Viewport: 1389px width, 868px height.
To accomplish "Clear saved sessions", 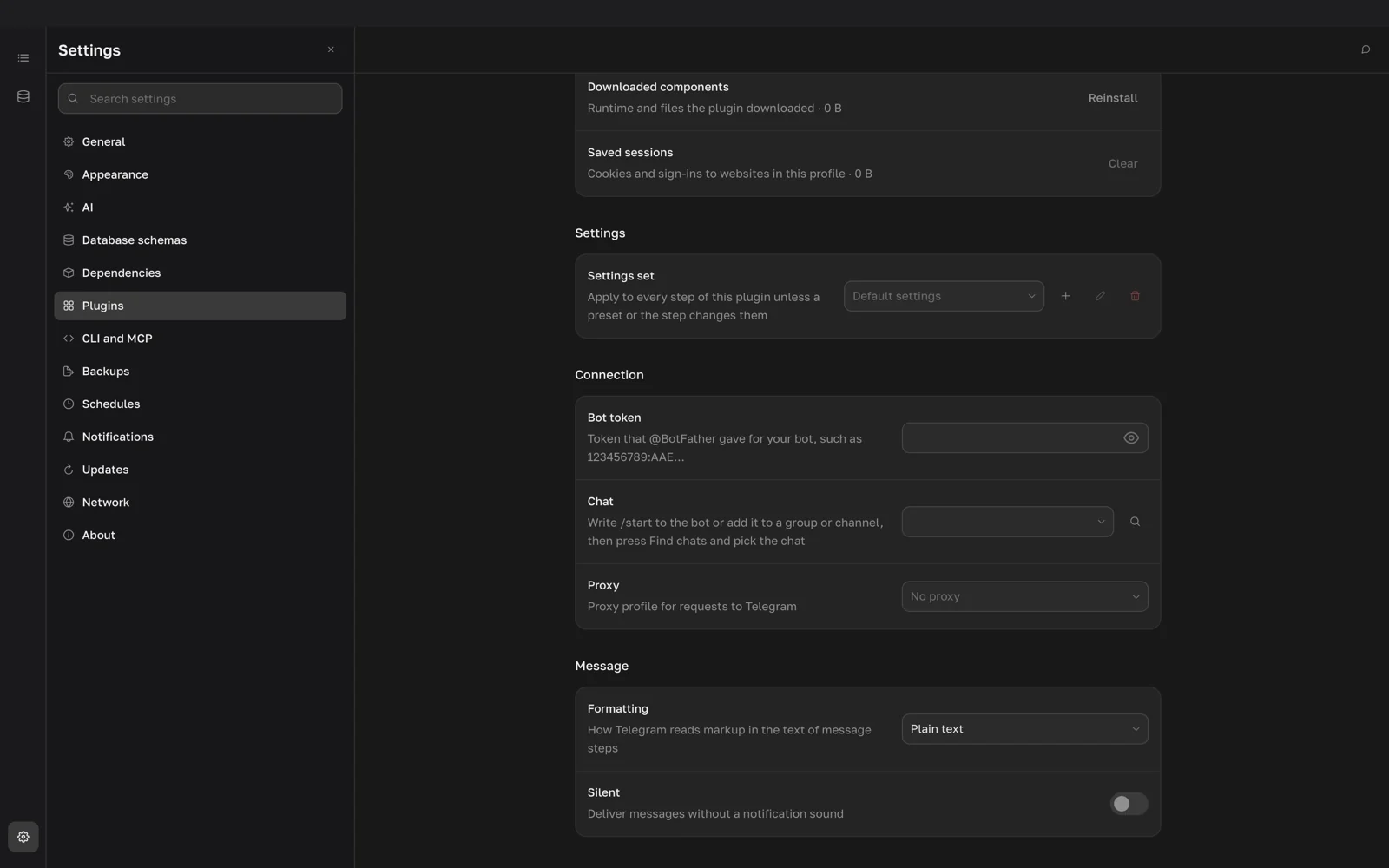I will click(1122, 163).
